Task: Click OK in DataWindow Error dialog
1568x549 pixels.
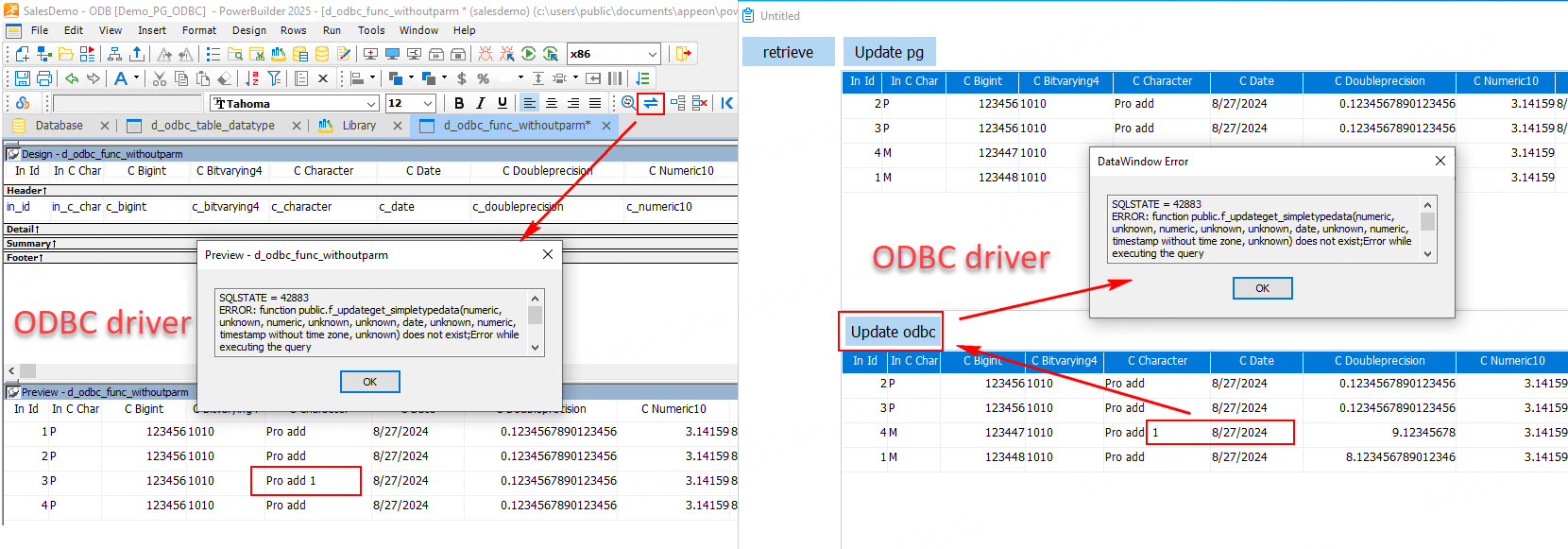Action: pos(1262,288)
